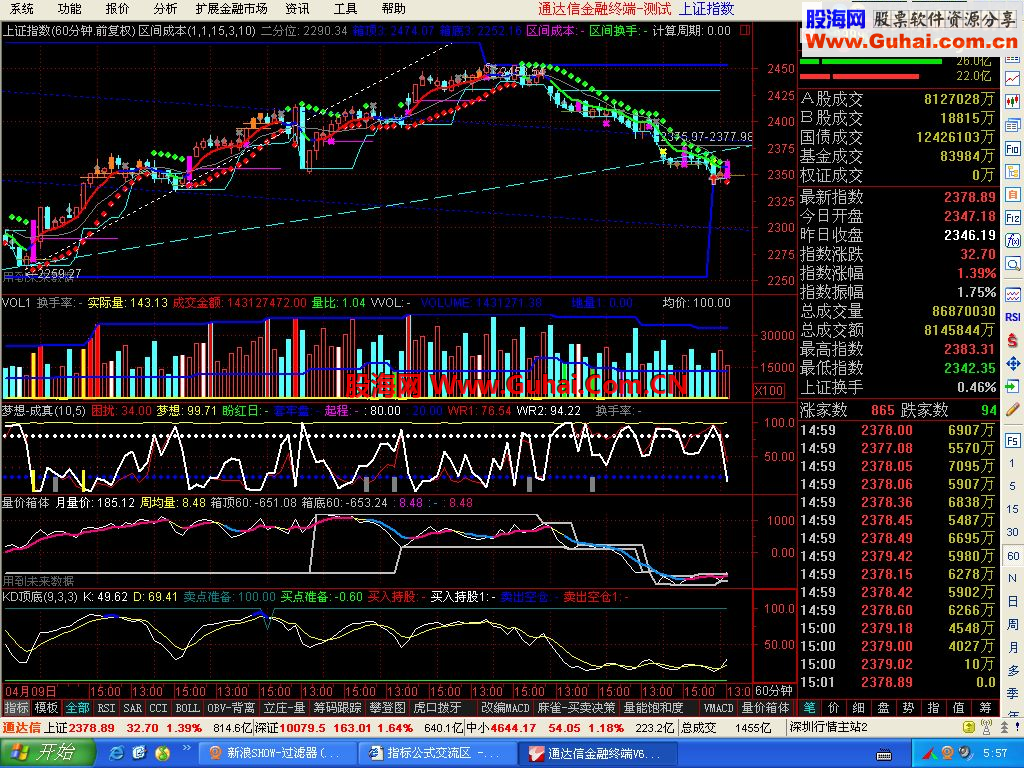Image resolution: width=1024 pixels, height=768 pixels.
Task: Click the green arrow import icon
Action: (1013, 386)
